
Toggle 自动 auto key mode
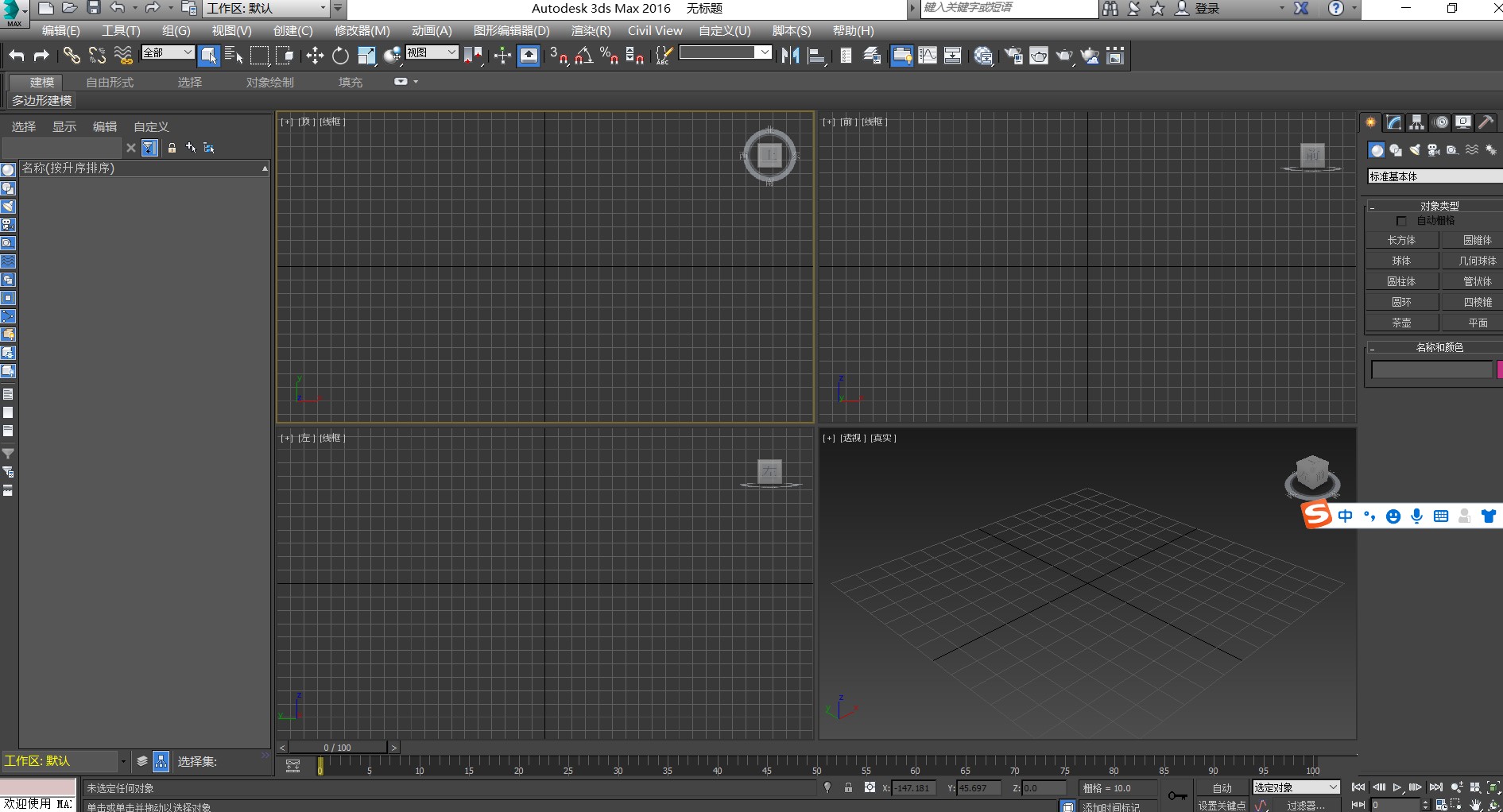click(1222, 787)
